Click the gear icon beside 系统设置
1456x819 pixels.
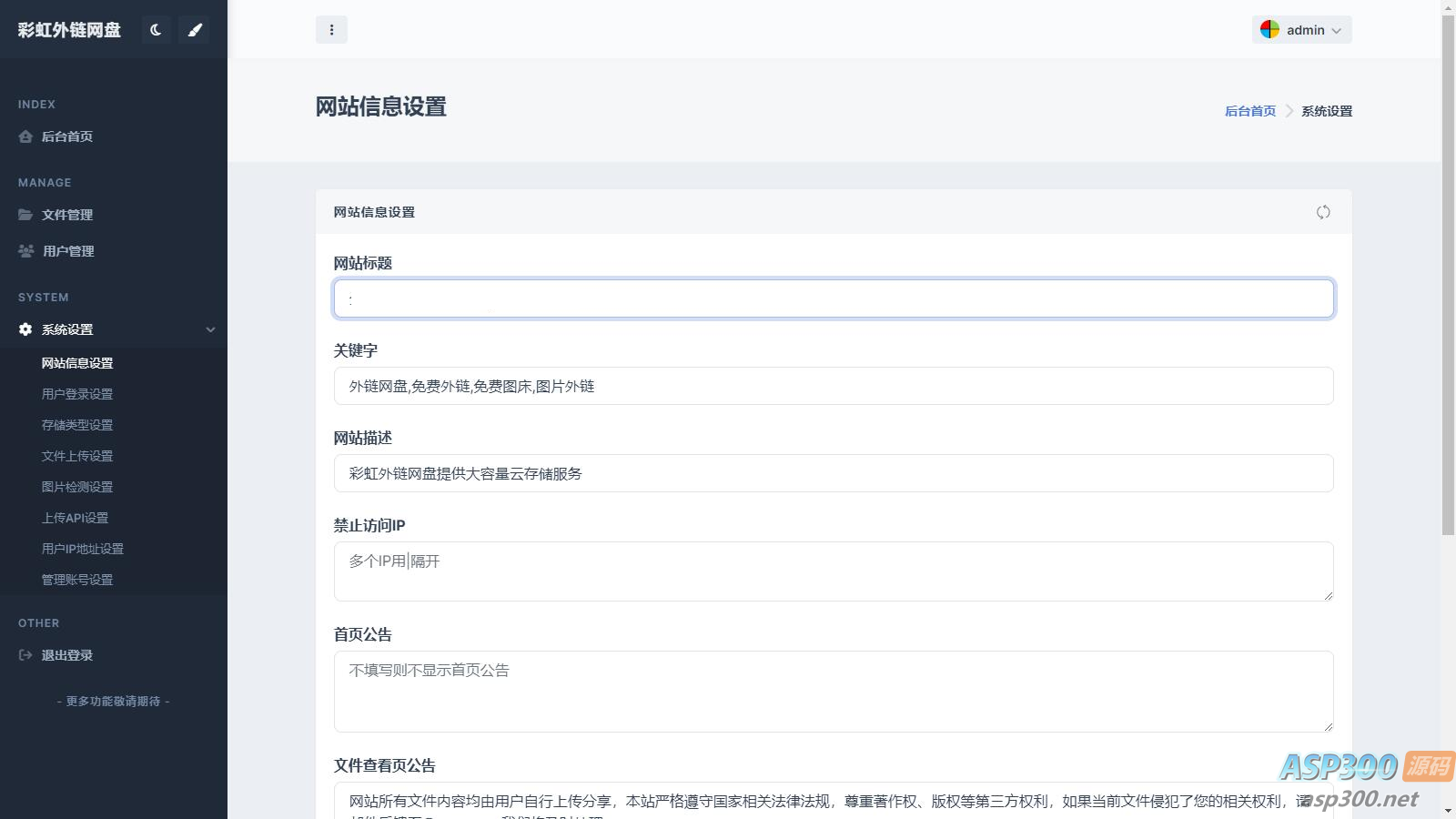pyautogui.click(x=25, y=329)
